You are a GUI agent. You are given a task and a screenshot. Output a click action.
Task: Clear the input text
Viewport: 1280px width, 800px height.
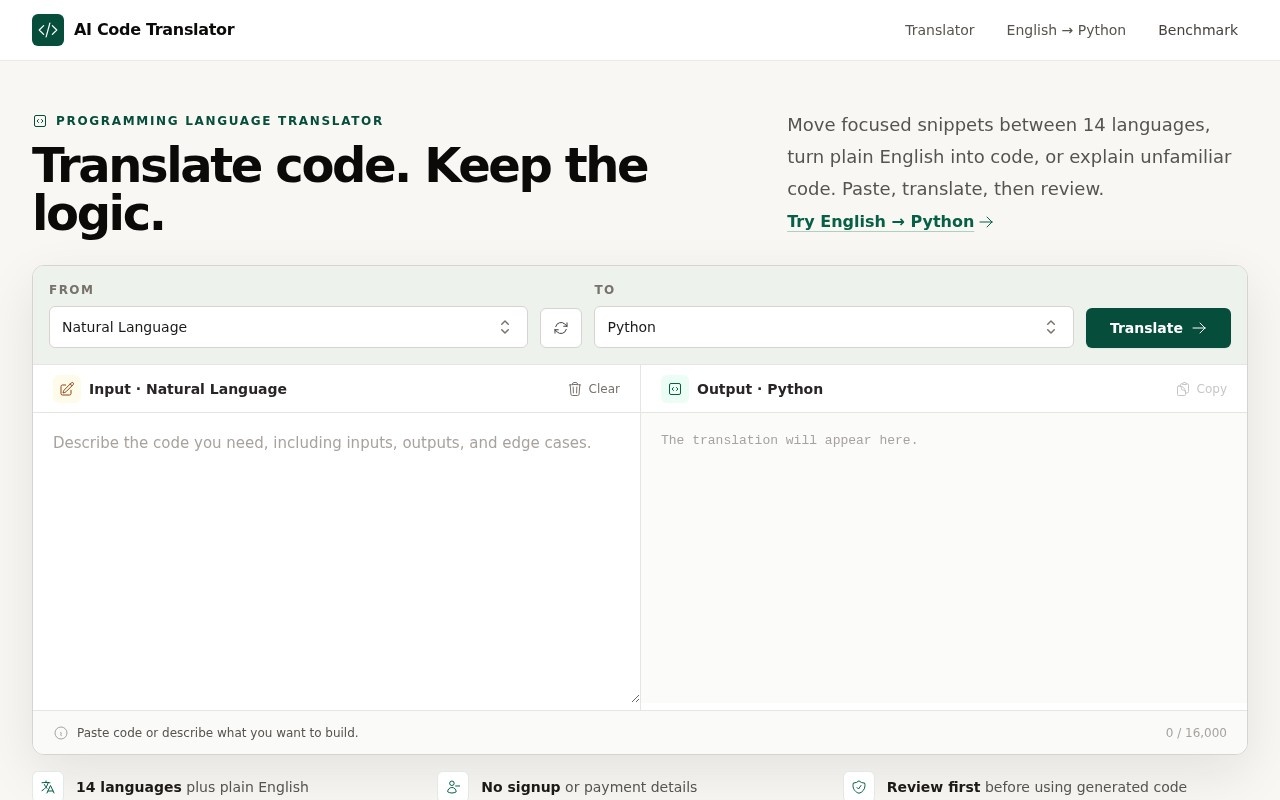(594, 389)
